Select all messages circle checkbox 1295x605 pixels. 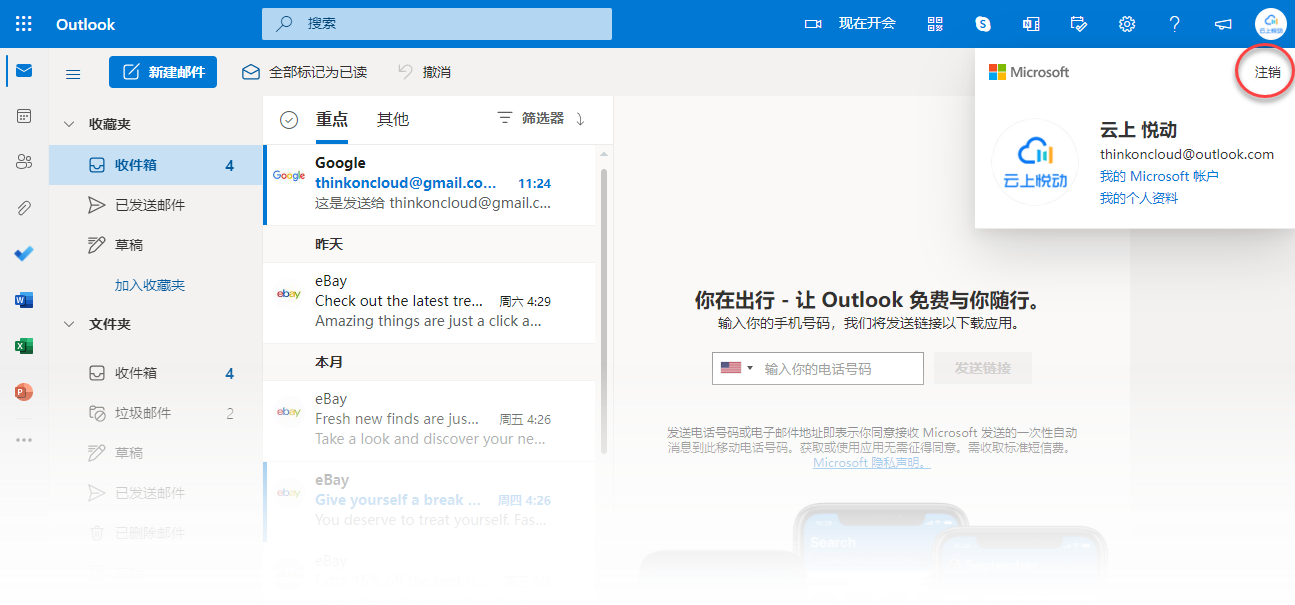click(x=289, y=120)
